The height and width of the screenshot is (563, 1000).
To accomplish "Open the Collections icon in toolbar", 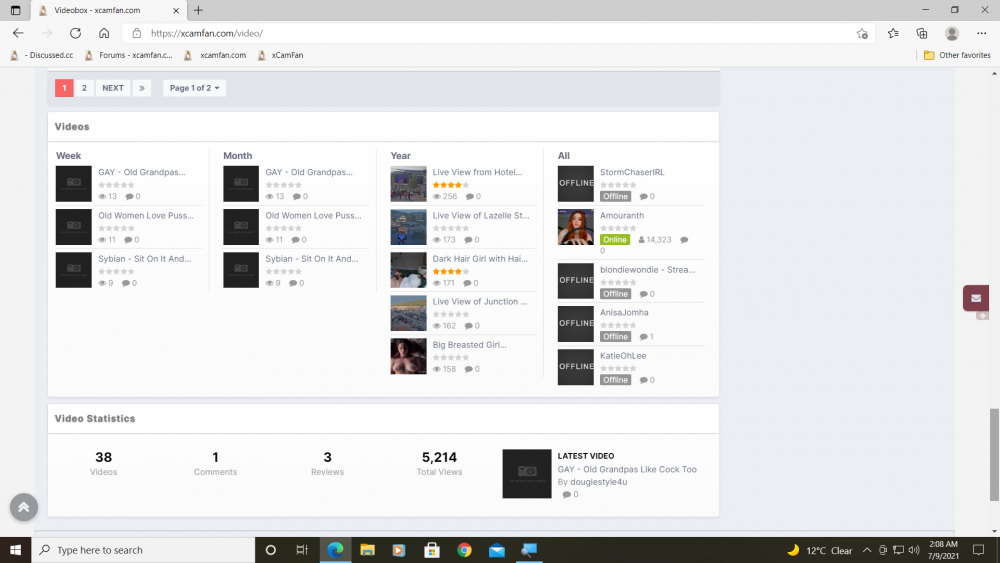I will point(922,33).
